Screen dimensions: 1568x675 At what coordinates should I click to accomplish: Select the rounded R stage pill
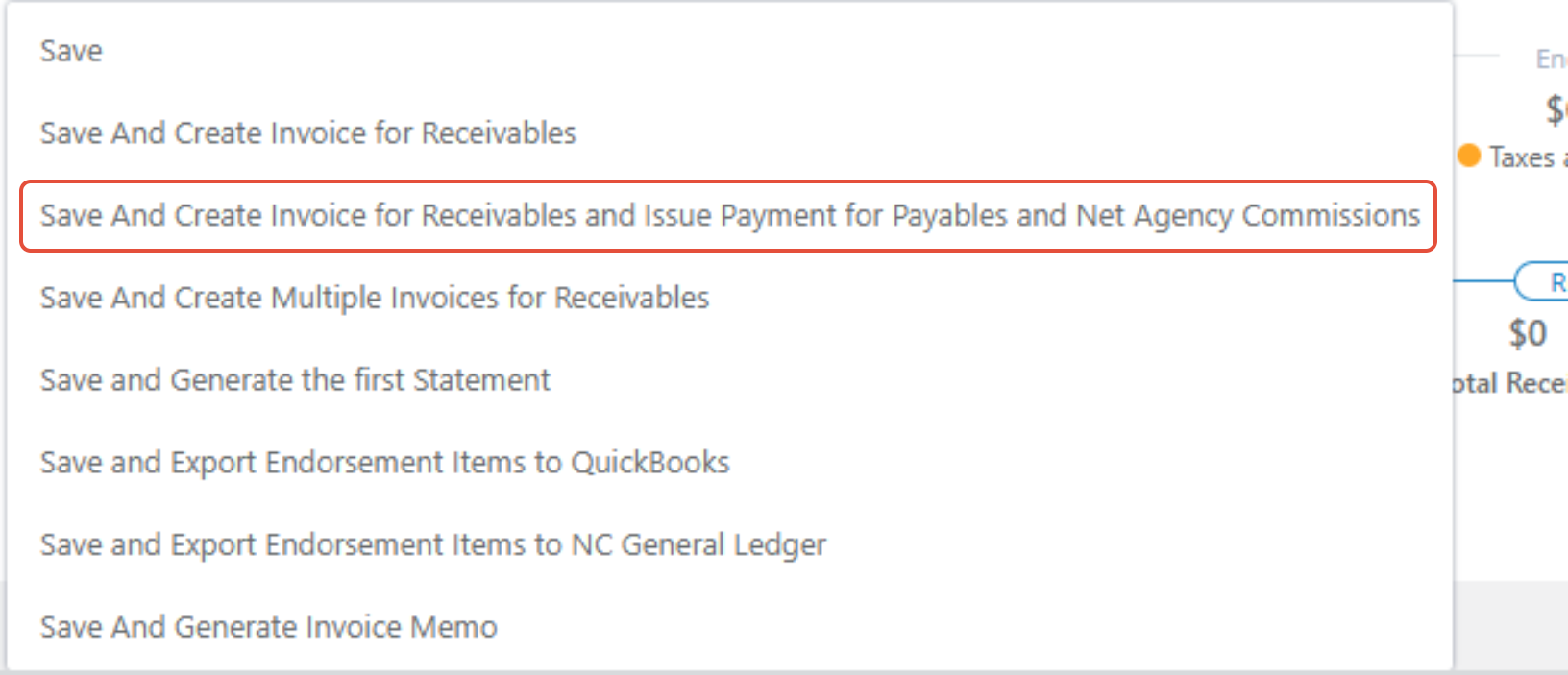tap(1543, 282)
